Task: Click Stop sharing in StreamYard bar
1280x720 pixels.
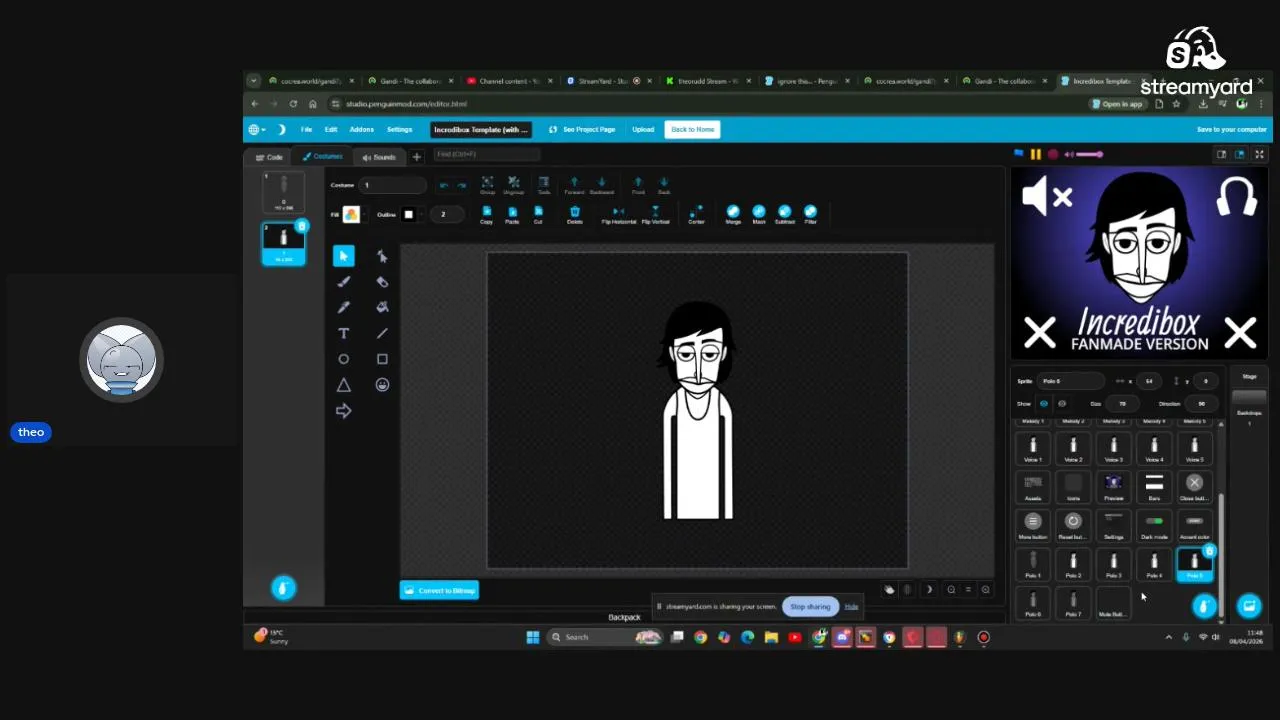Action: click(810, 607)
